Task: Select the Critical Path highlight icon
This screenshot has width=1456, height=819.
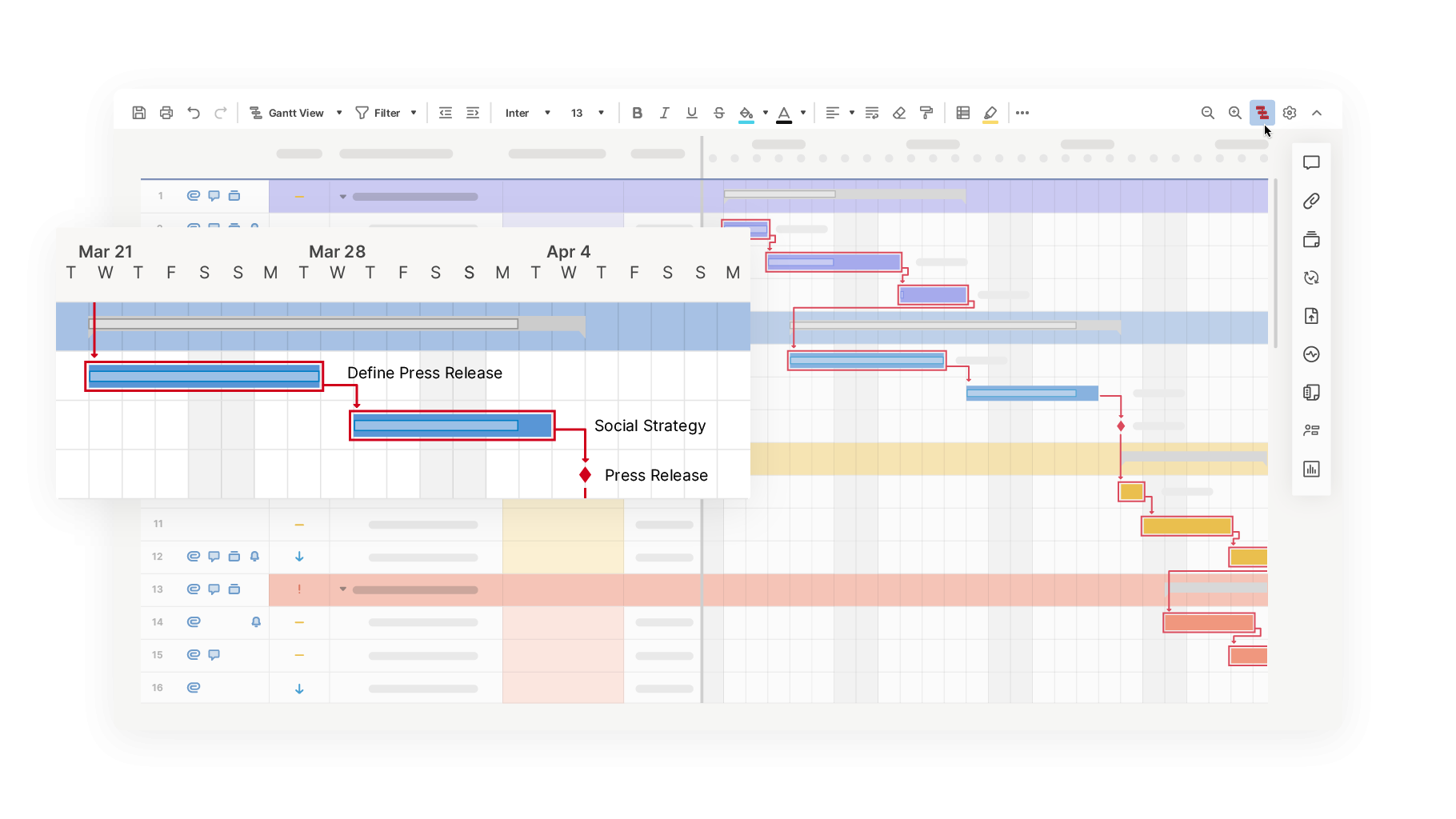Action: tap(1261, 113)
